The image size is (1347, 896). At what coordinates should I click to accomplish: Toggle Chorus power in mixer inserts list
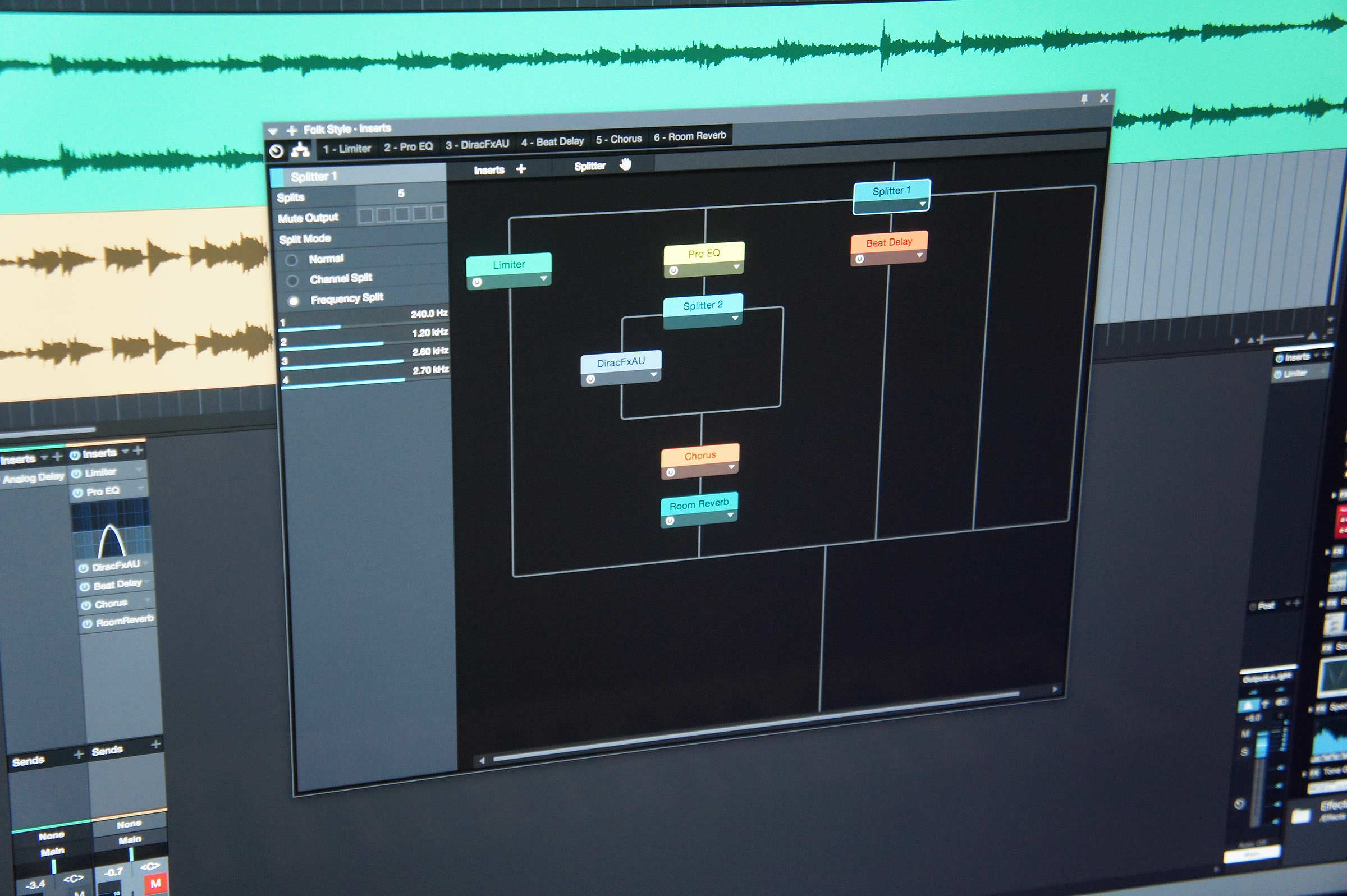(86, 605)
